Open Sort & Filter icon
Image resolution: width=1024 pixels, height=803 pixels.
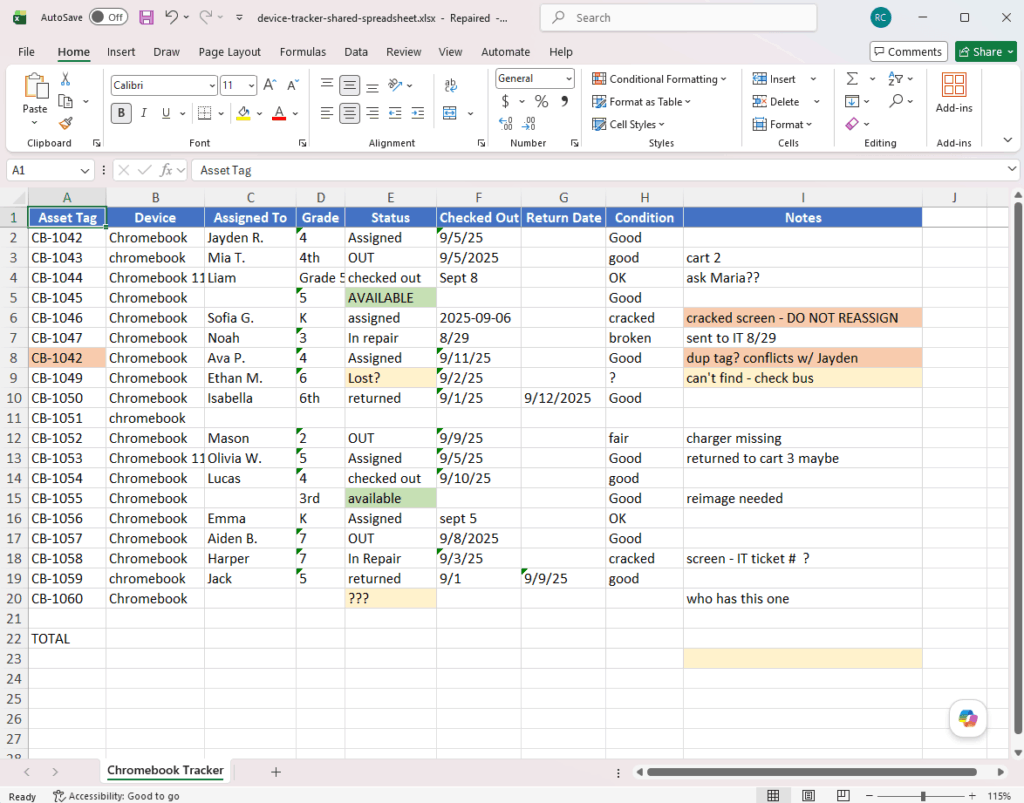pyautogui.click(x=895, y=79)
